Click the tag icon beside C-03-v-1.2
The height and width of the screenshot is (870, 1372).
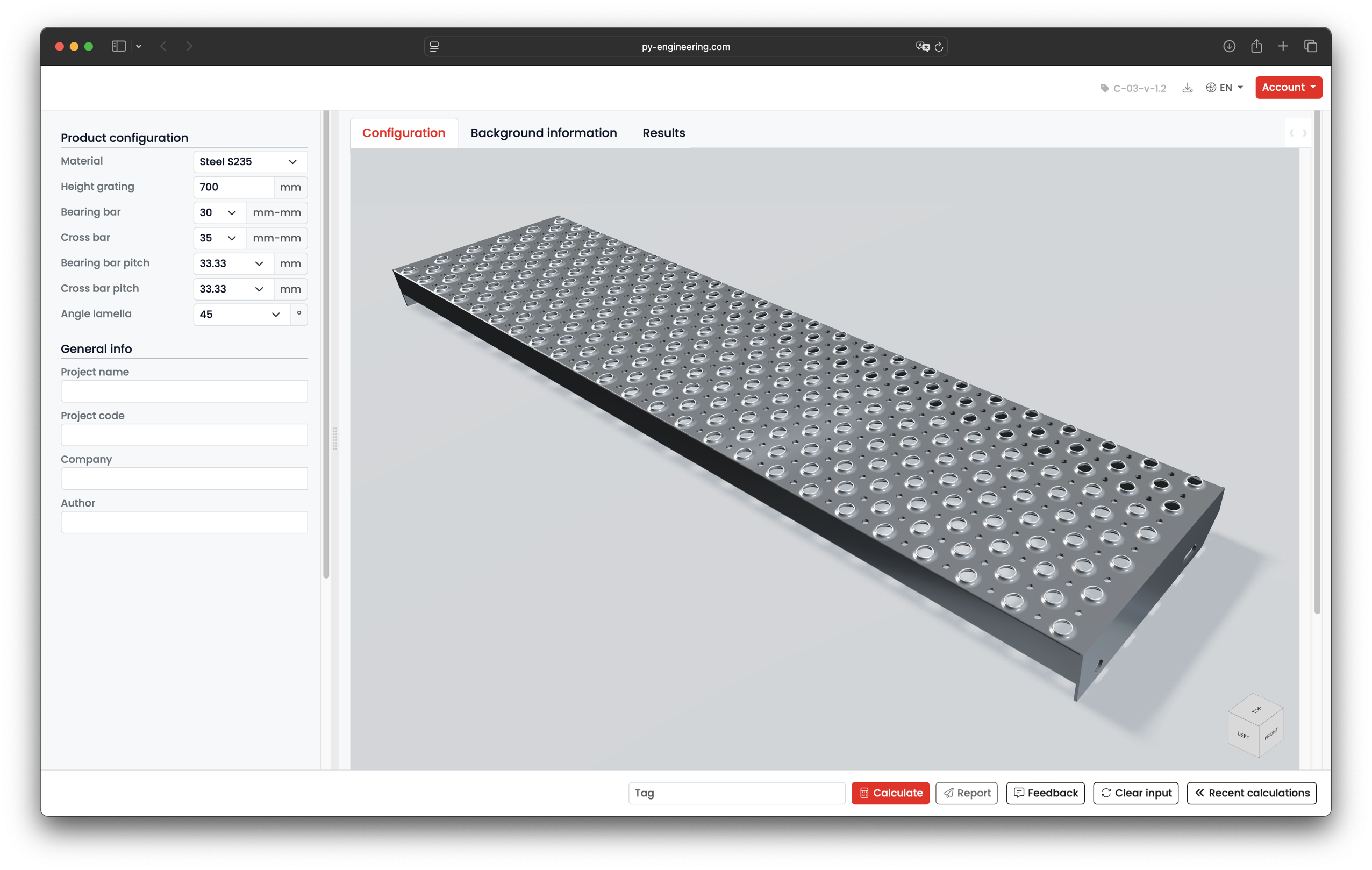pyautogui.click(x=1104, y=88)
